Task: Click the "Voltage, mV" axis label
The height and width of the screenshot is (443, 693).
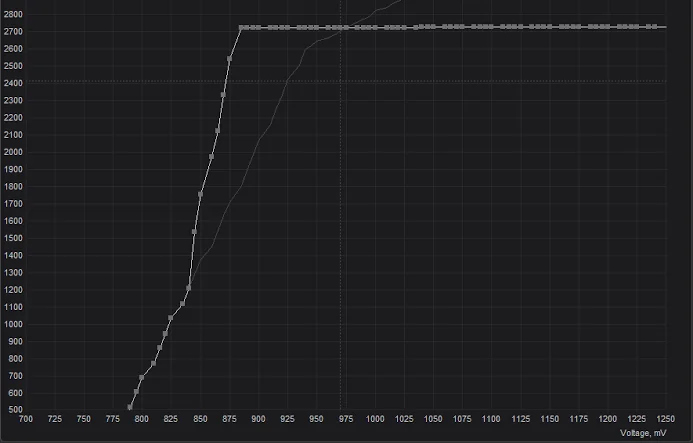Action: 643,433
